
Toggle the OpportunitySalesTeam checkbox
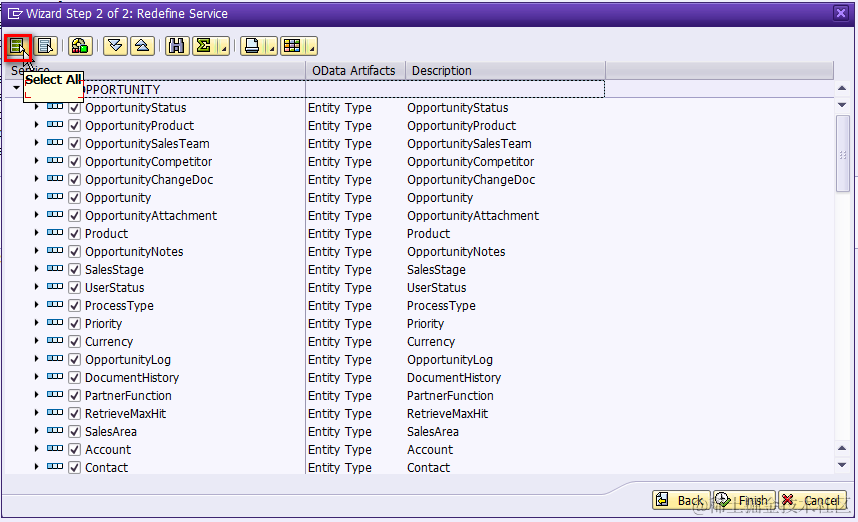74,144
